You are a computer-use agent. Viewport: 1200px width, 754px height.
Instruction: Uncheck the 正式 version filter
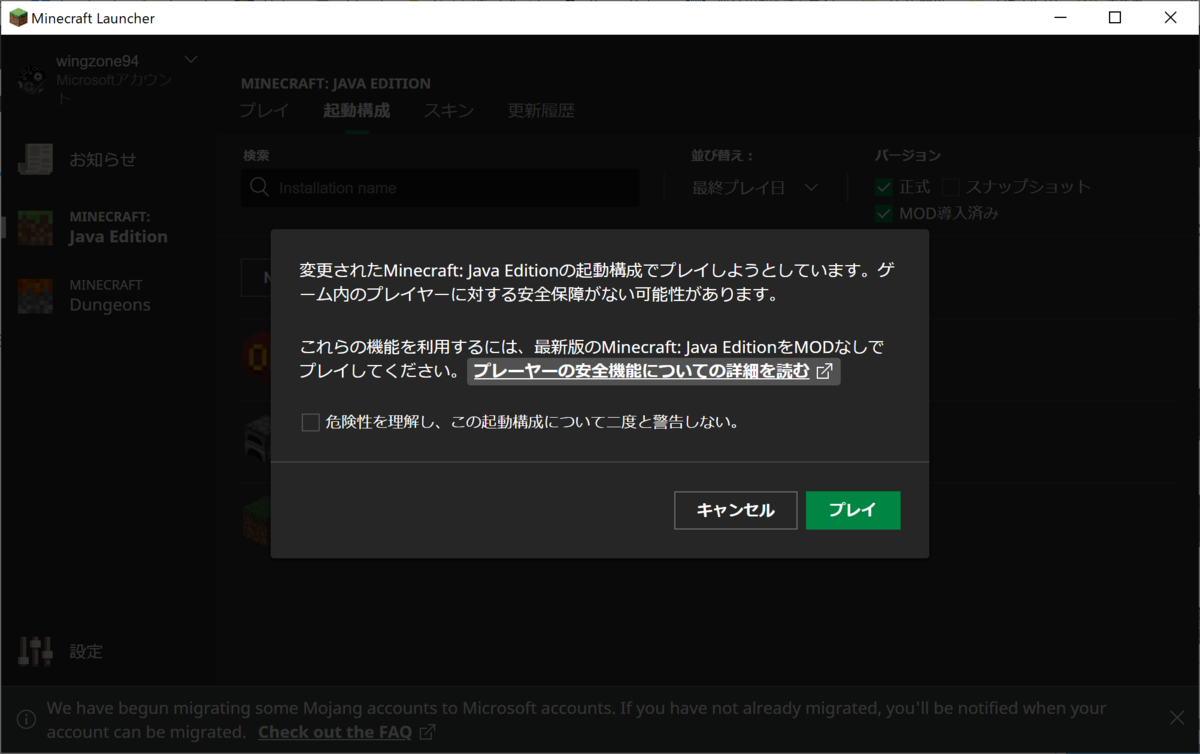883,186
